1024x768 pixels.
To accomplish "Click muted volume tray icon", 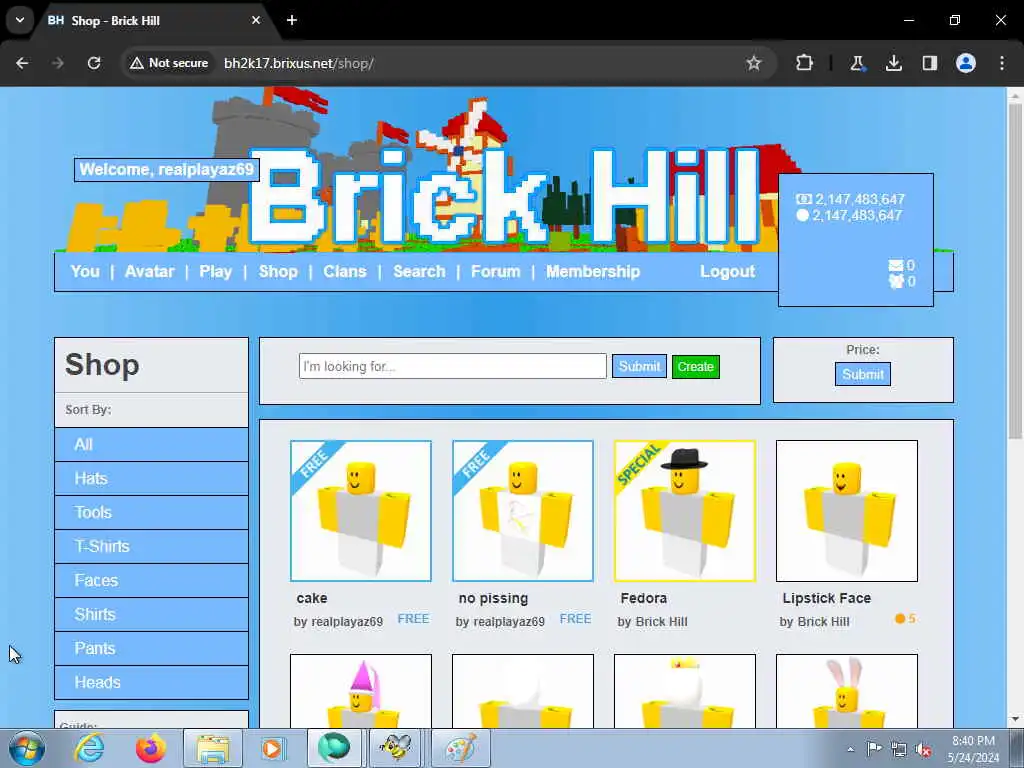I will coord(923,749).
